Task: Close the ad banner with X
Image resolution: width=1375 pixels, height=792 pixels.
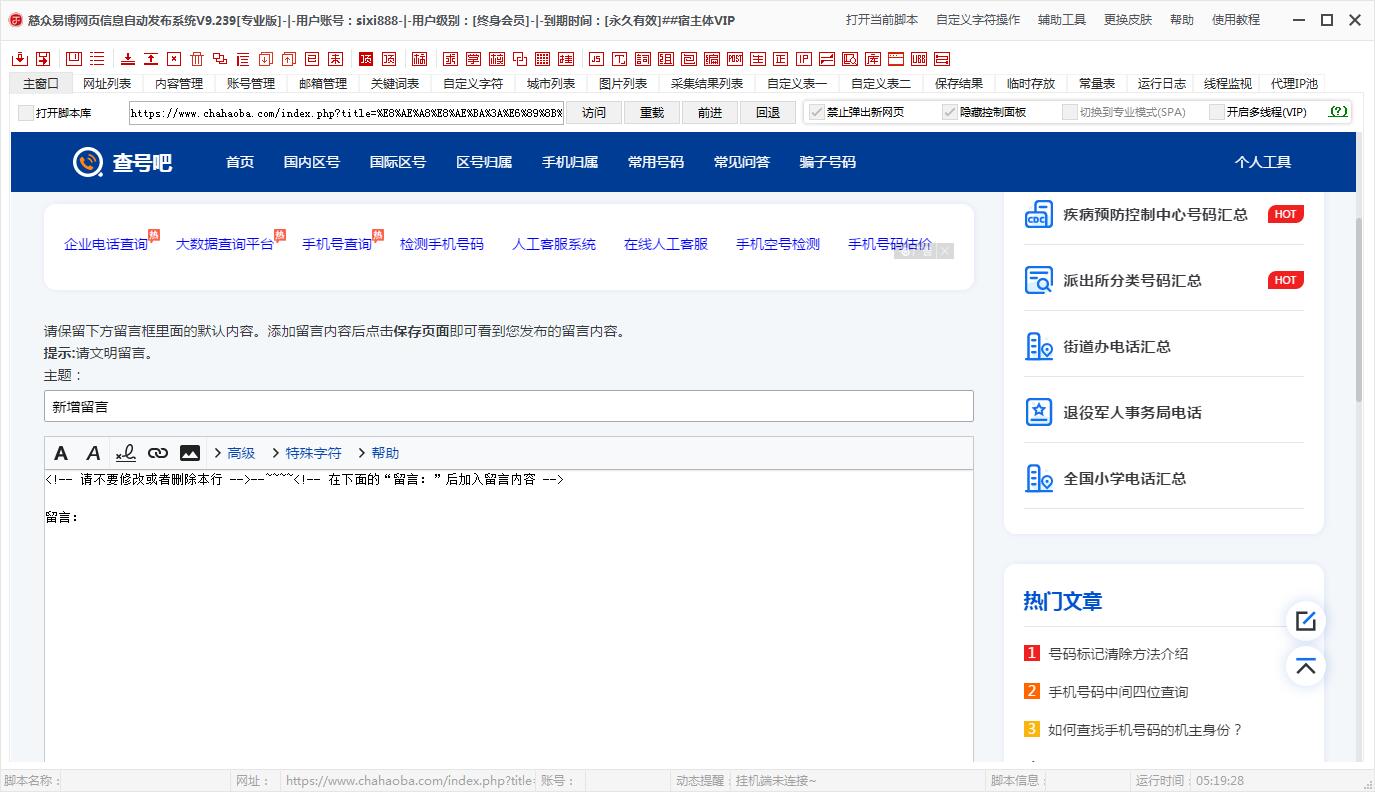Action: tap(945, 251)
